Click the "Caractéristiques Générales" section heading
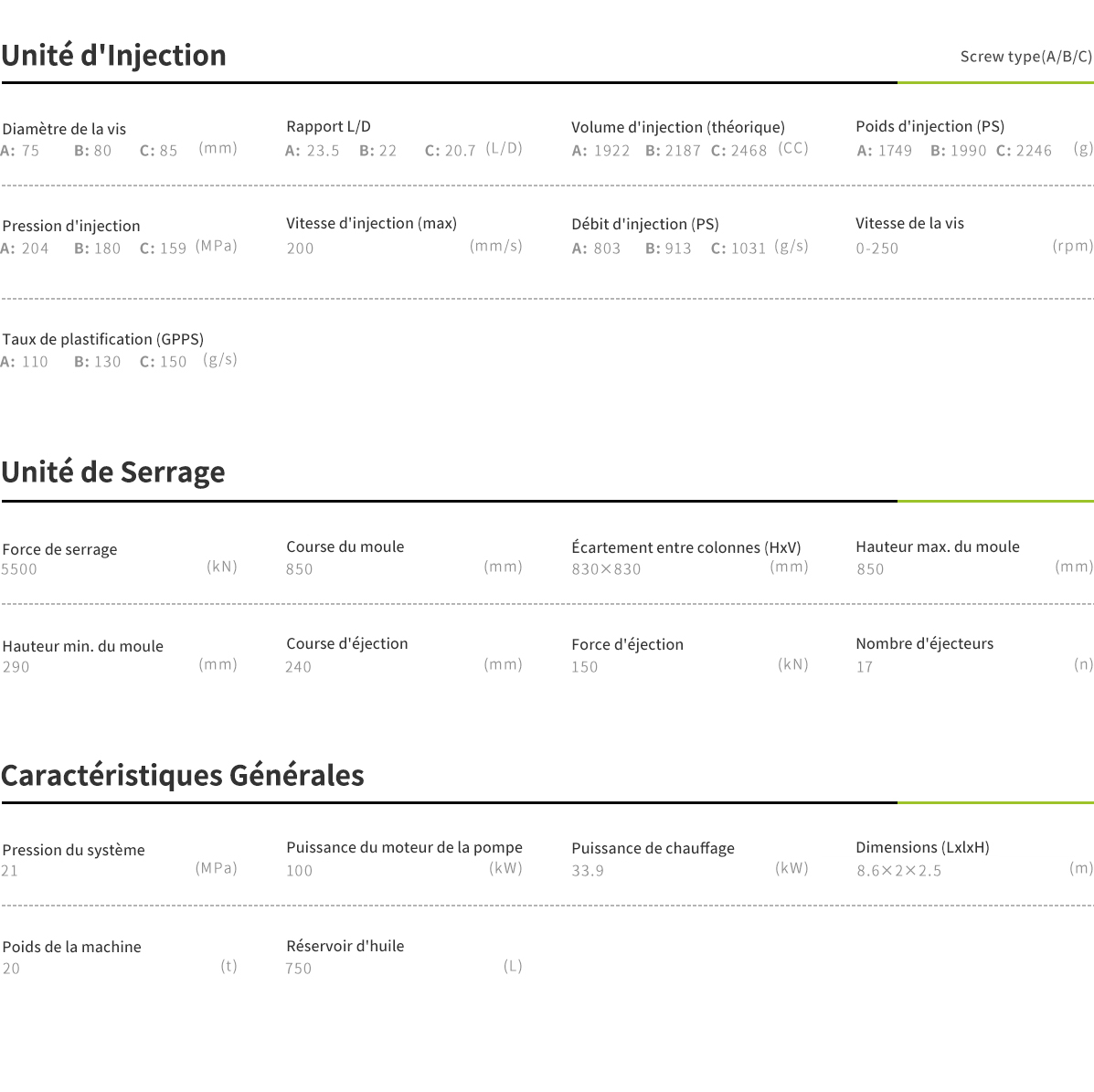1094x1092 pixels. click(x=183, y=776)
